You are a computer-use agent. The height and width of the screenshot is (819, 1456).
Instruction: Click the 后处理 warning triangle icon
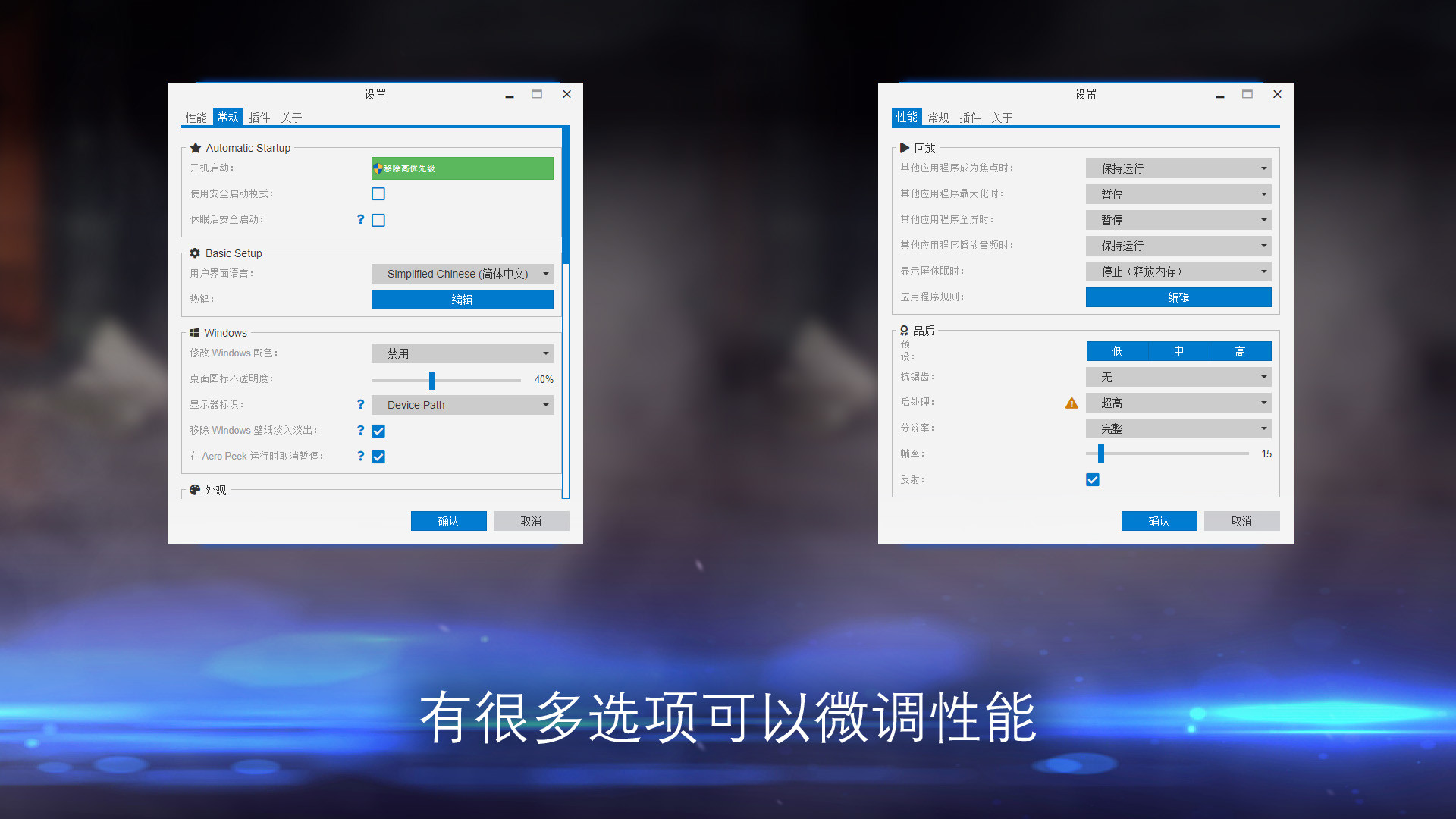(x=1072, y=402)
